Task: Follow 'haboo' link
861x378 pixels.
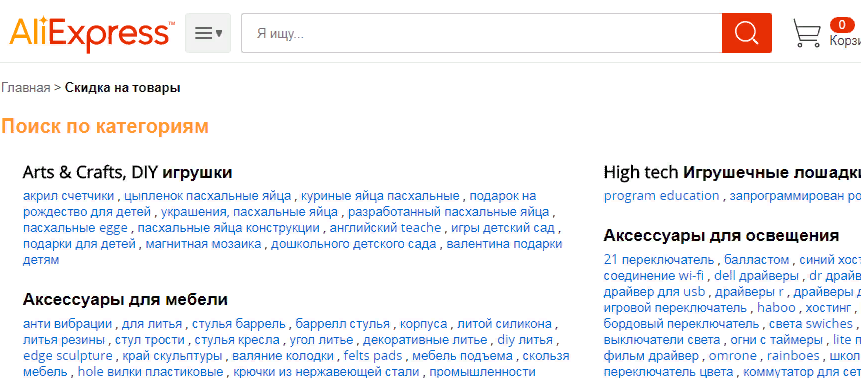Action: [776, 307]
